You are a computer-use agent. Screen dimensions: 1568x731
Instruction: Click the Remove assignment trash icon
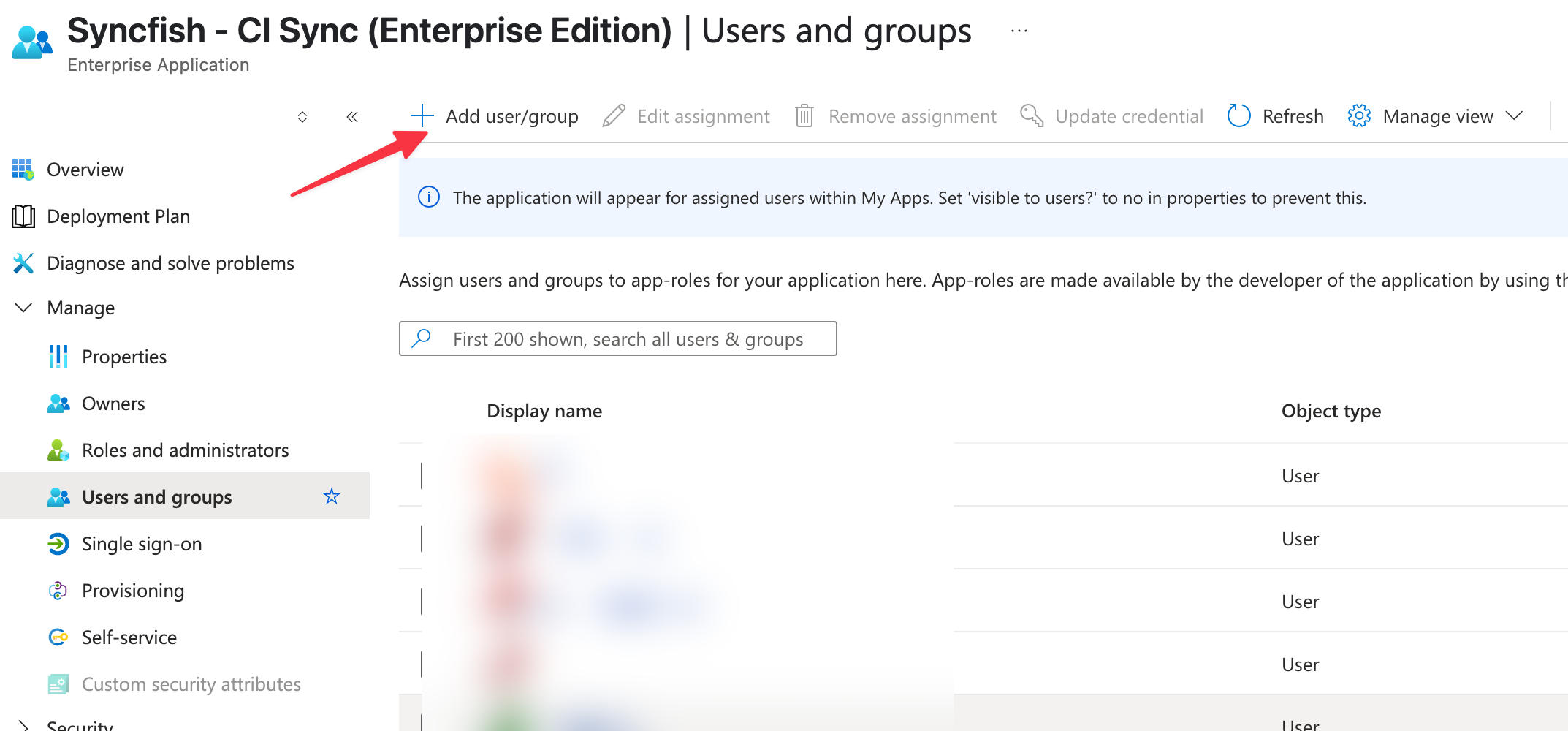click(x=804, y=115)
